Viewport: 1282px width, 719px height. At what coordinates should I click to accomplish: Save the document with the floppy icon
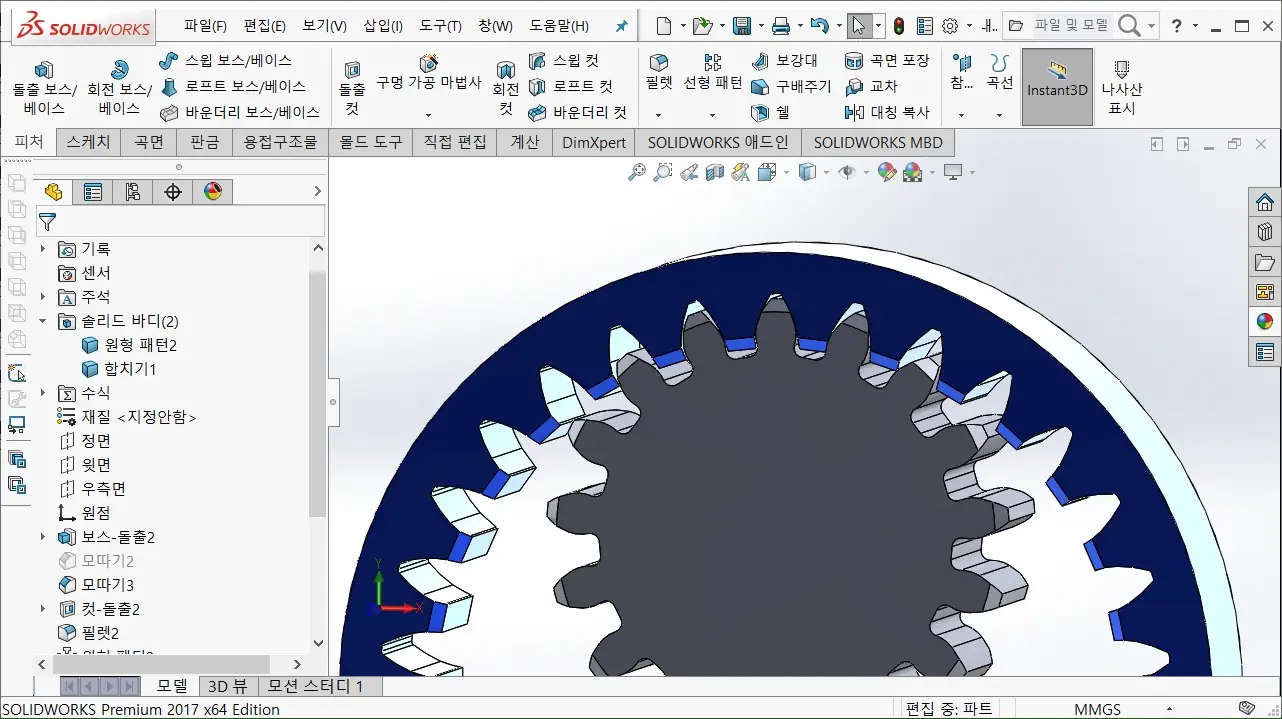pyautogui.click(x=741, y=26)
